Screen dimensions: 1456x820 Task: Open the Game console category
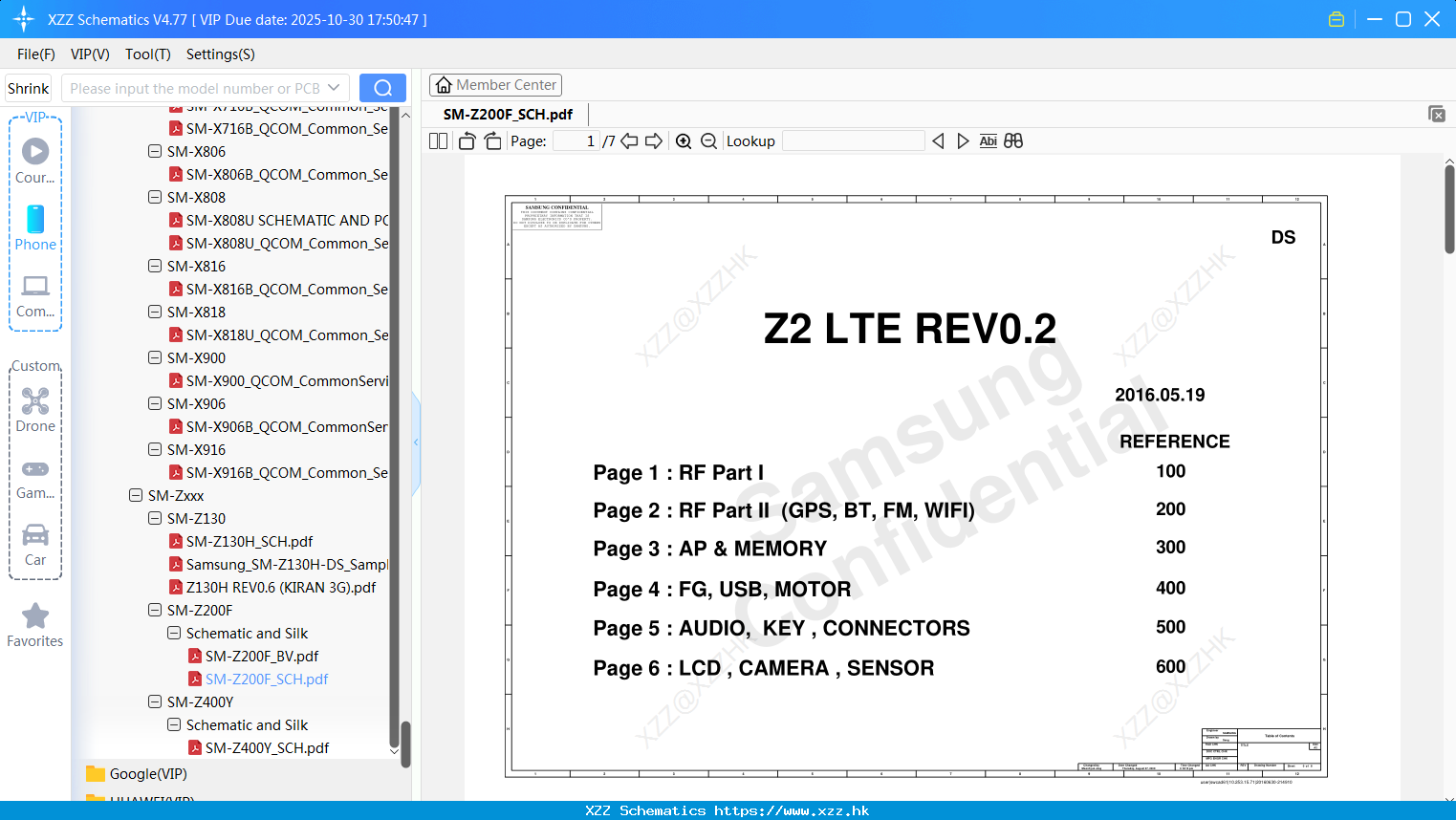tap(35, 478)
